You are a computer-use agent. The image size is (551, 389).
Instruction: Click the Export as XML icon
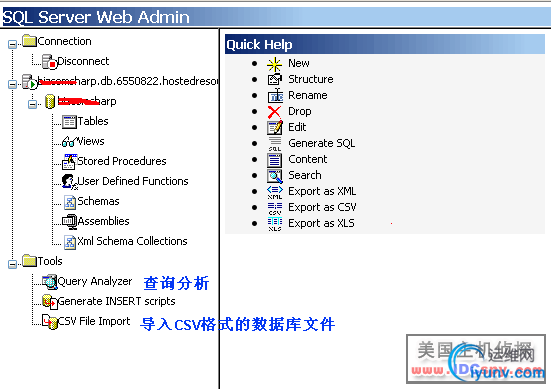click(274, 192)
